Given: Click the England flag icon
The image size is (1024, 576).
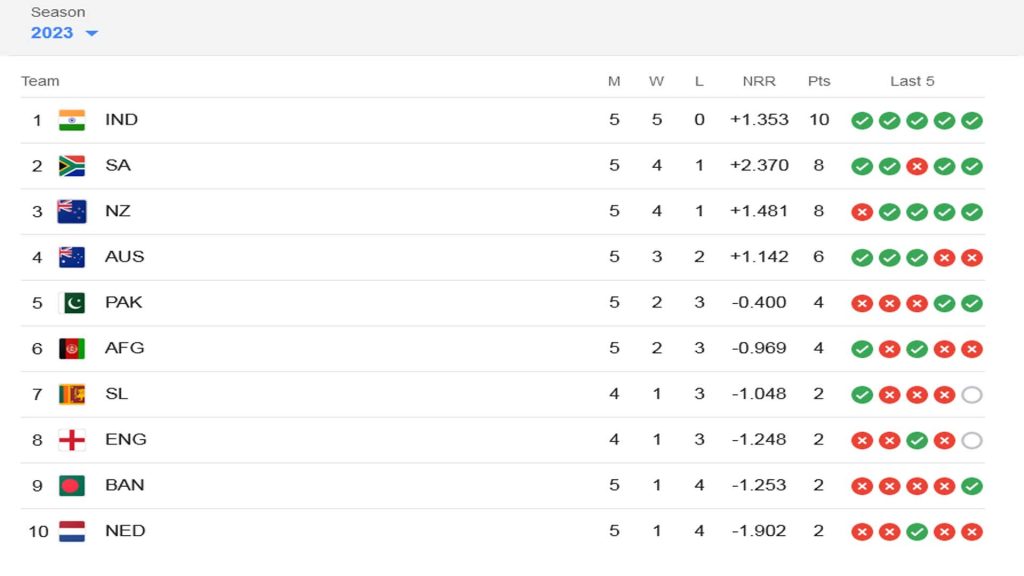Looking at the screenshot, I should [72, 440].
